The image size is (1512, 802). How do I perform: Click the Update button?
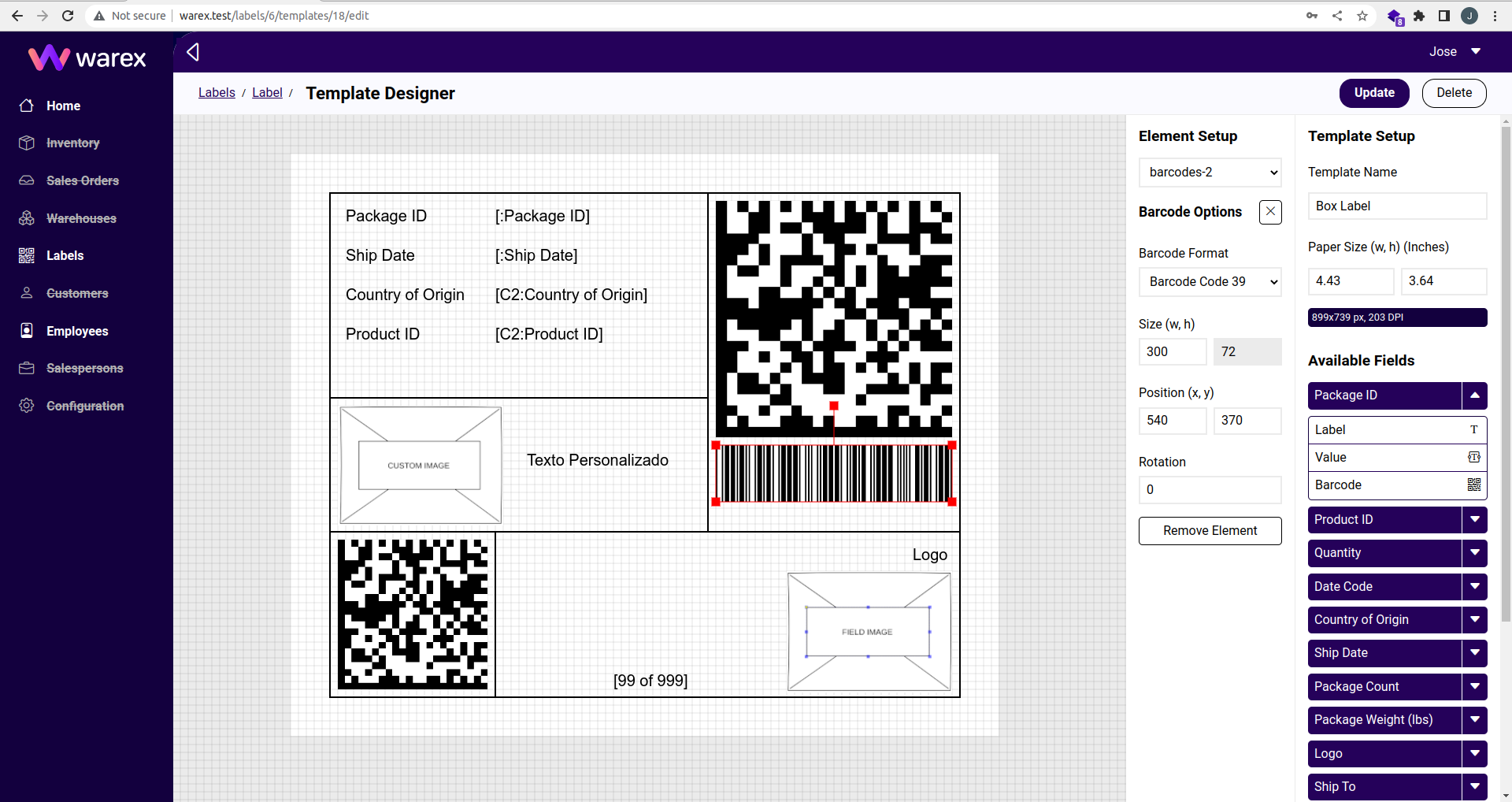click(1374, 93)
